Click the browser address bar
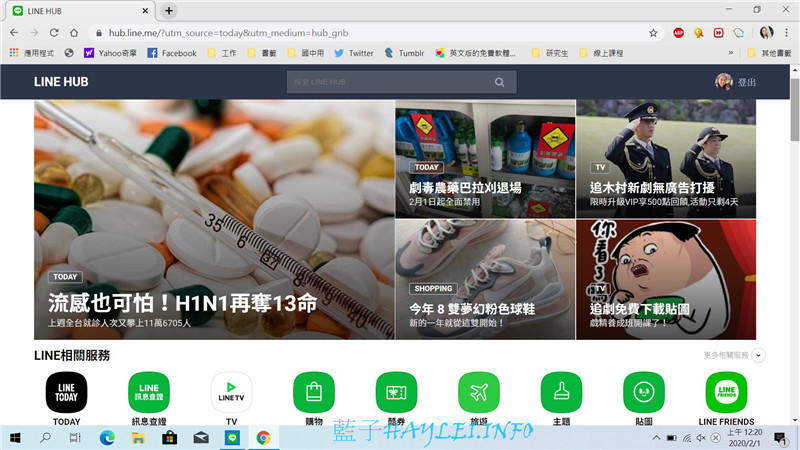This screenshot has height=450, width=800. 377,33
